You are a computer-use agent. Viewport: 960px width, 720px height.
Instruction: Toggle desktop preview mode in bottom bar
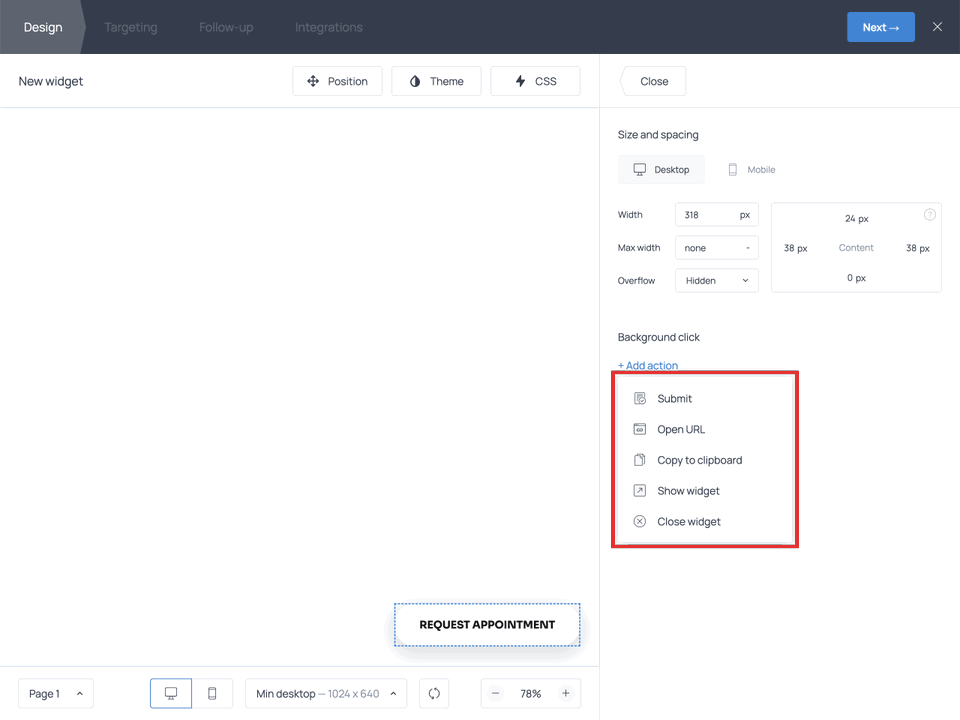[171, 694]
